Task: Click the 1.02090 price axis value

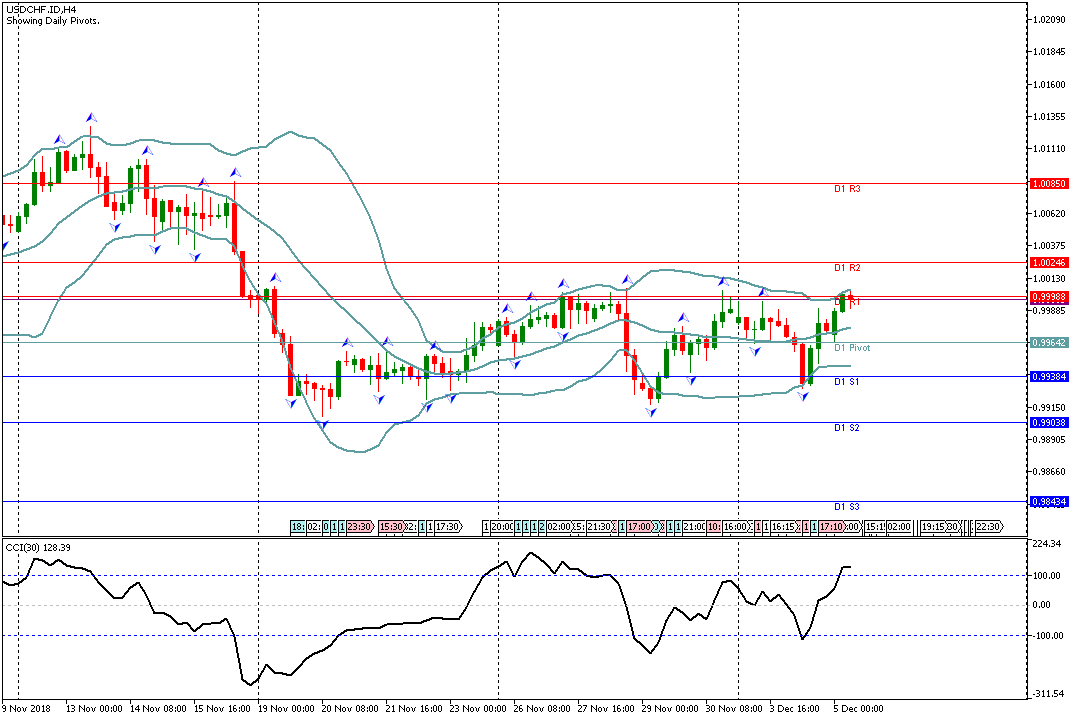Action: coord(1049,19)
